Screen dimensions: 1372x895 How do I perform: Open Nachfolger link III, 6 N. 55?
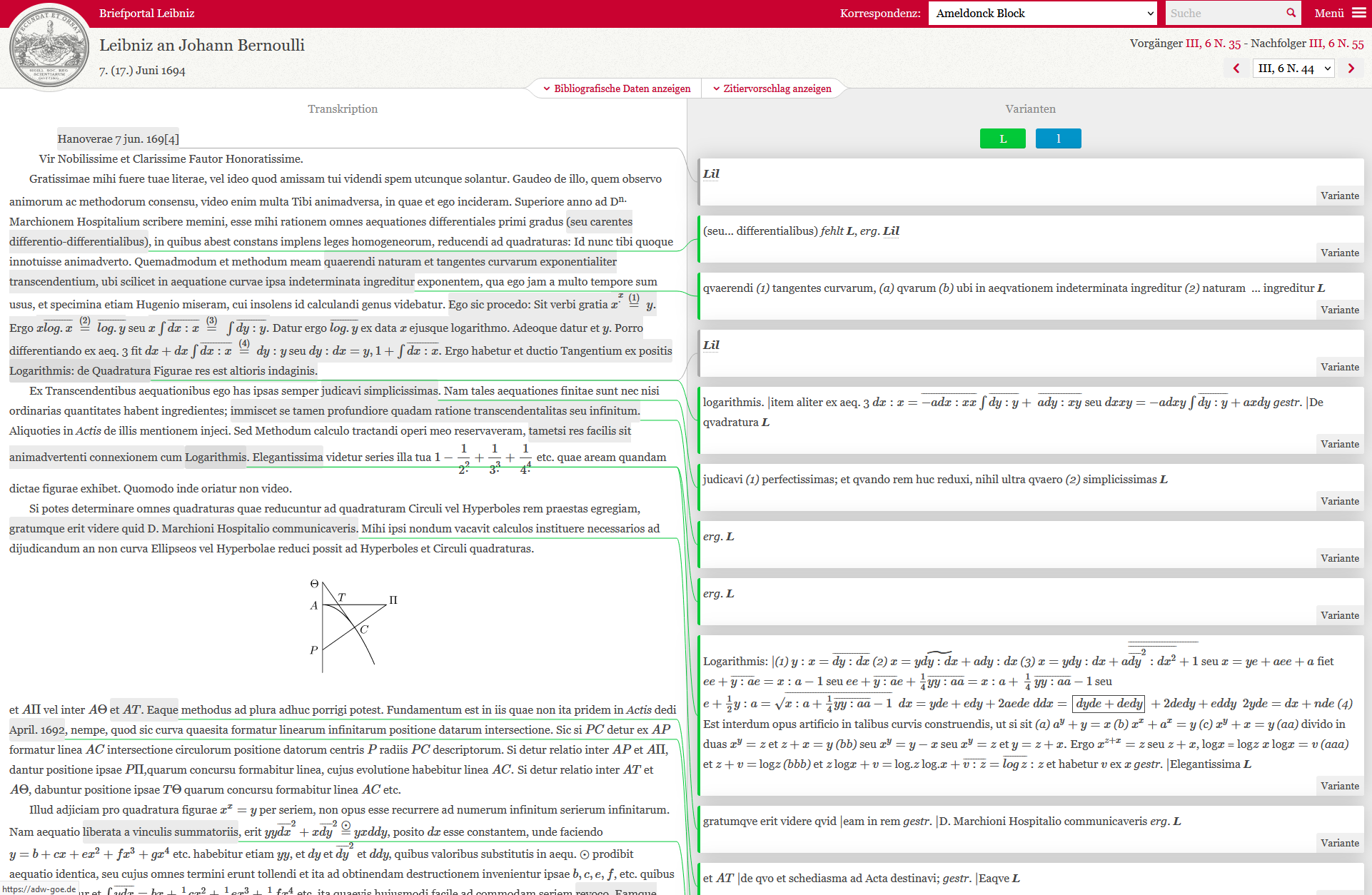1336,44
